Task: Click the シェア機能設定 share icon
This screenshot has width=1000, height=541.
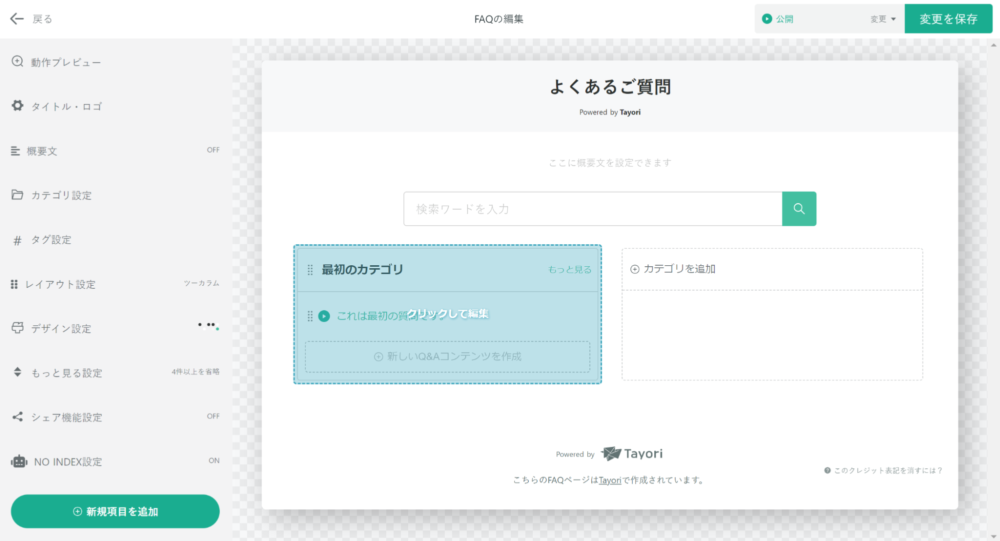Action: 17,417
